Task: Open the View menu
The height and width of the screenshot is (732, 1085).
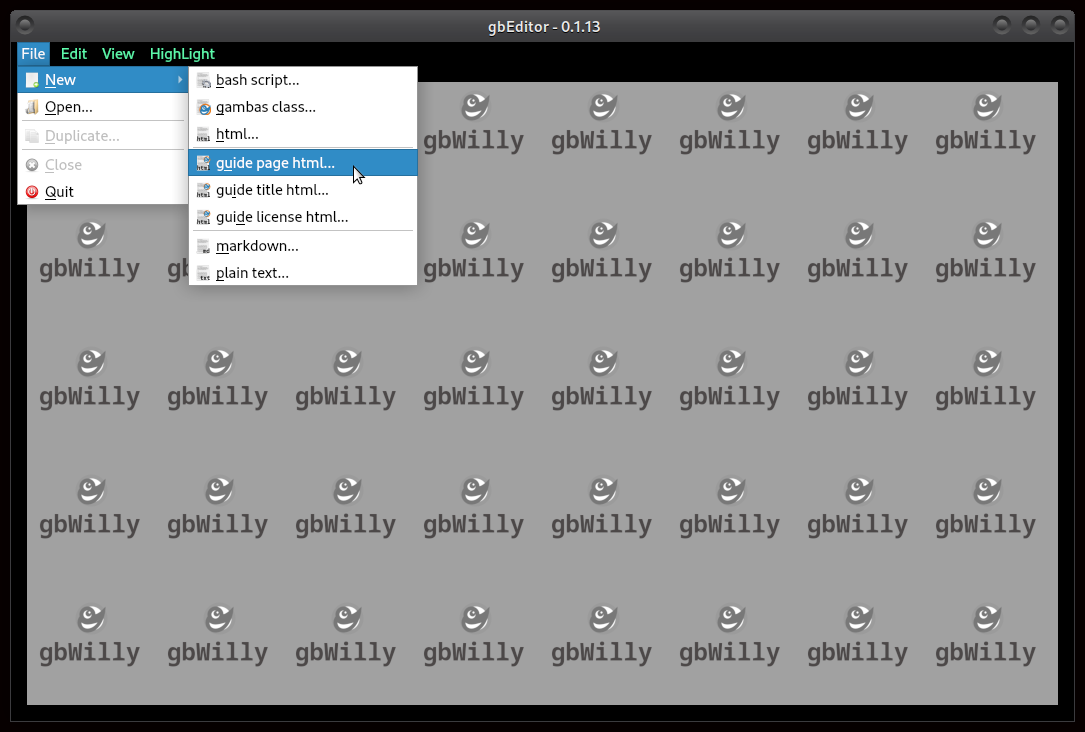Action: [x=118, y=54]
